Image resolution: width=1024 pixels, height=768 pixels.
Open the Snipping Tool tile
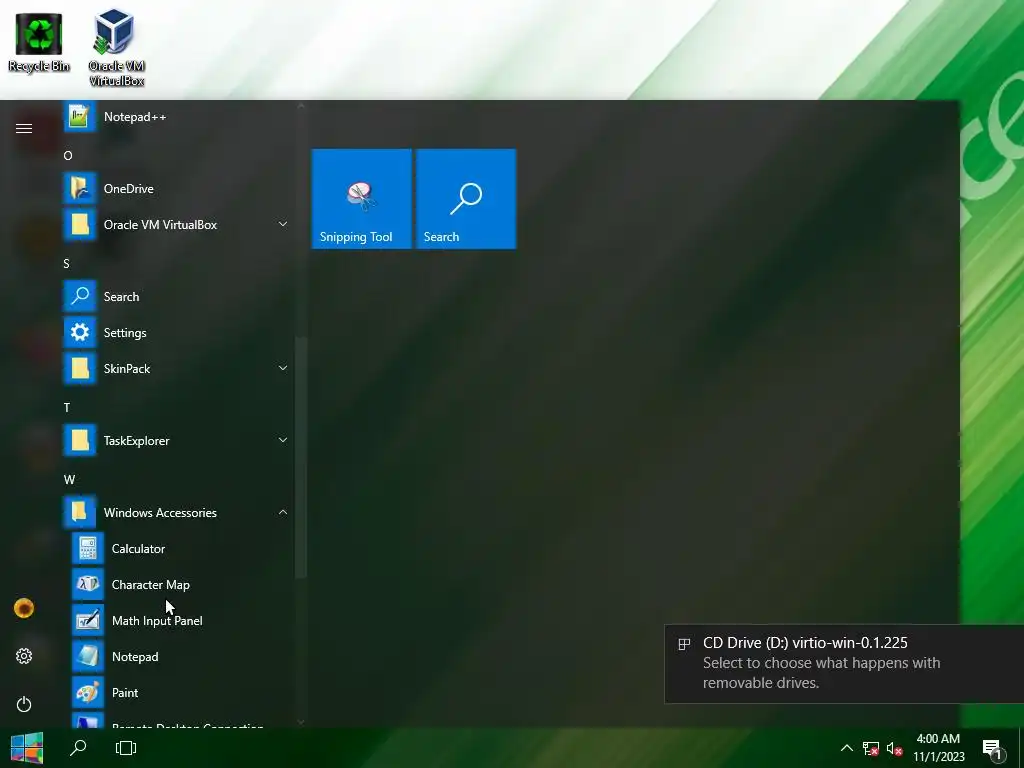362,199
